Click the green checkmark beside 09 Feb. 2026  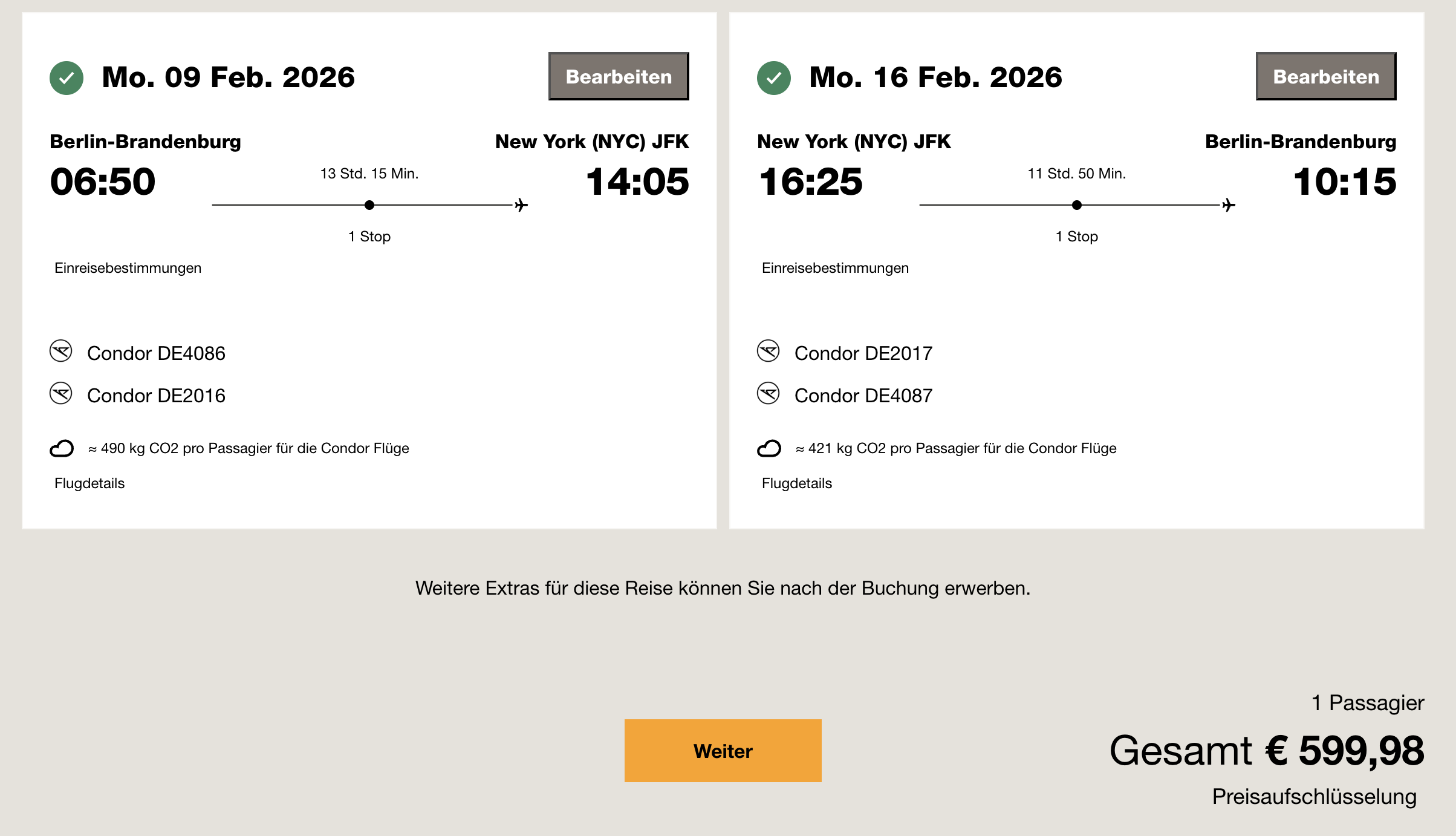(67, 78)
